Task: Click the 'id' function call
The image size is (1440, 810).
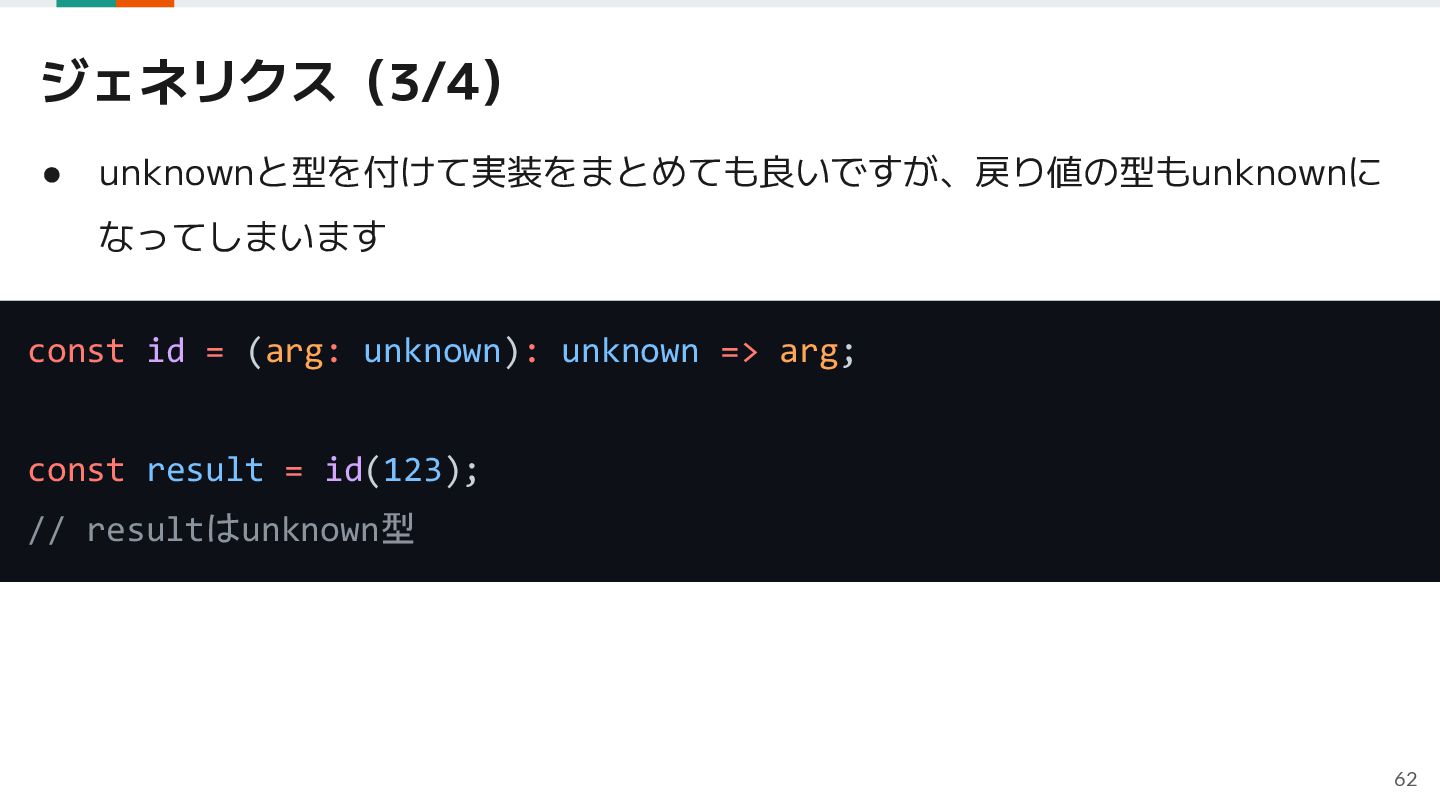Action: [343, 470]
